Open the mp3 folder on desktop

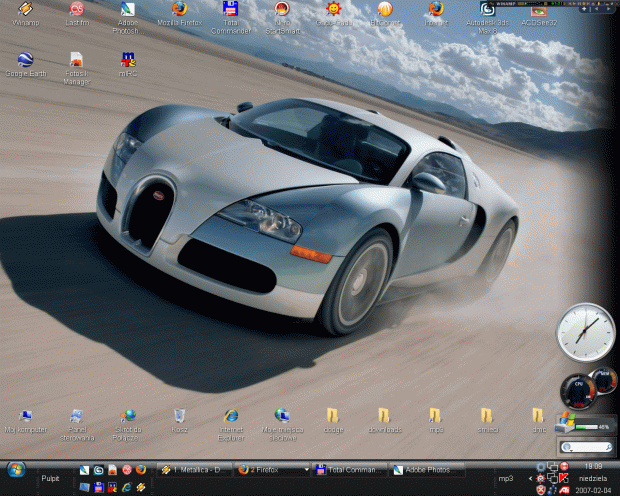[x=435, y=416]
